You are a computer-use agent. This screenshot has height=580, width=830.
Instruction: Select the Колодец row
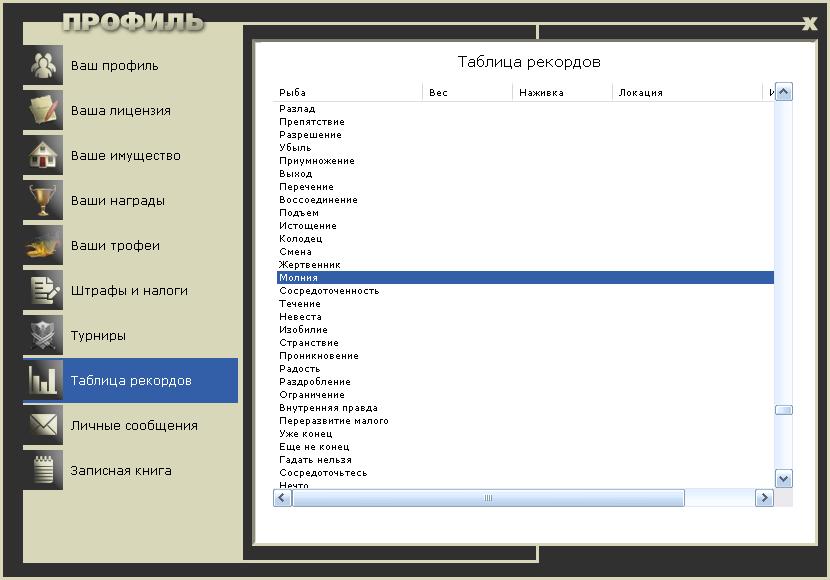click(525, 239)
